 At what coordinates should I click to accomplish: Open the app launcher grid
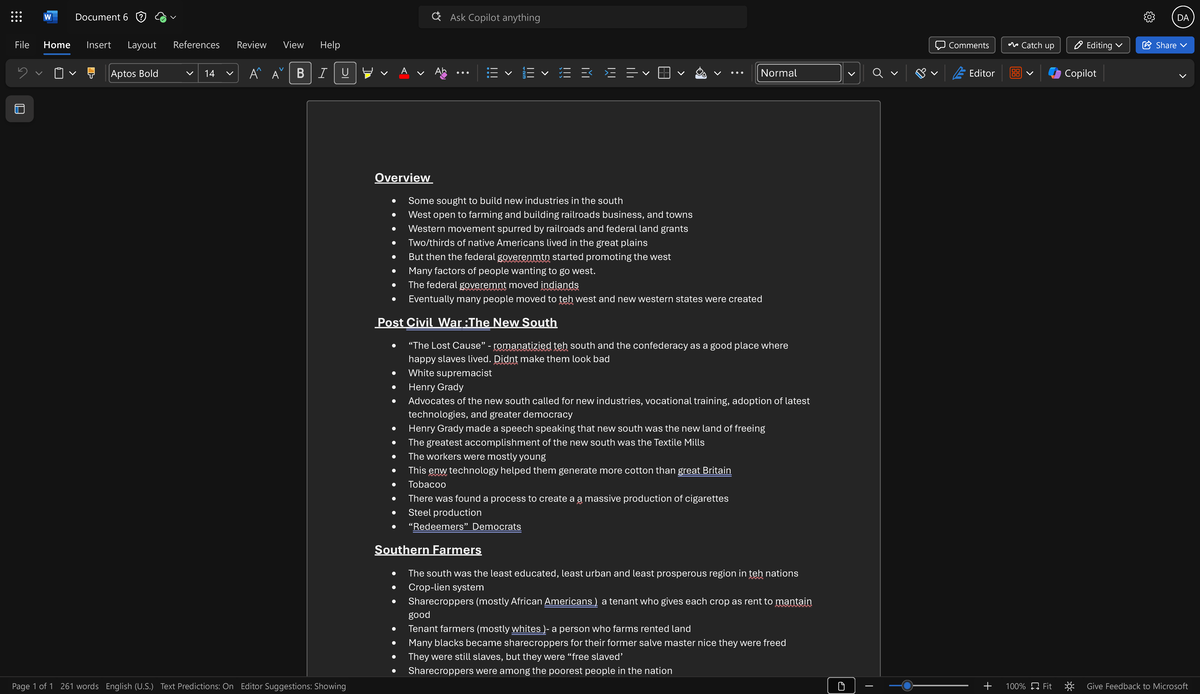[16, 17]
